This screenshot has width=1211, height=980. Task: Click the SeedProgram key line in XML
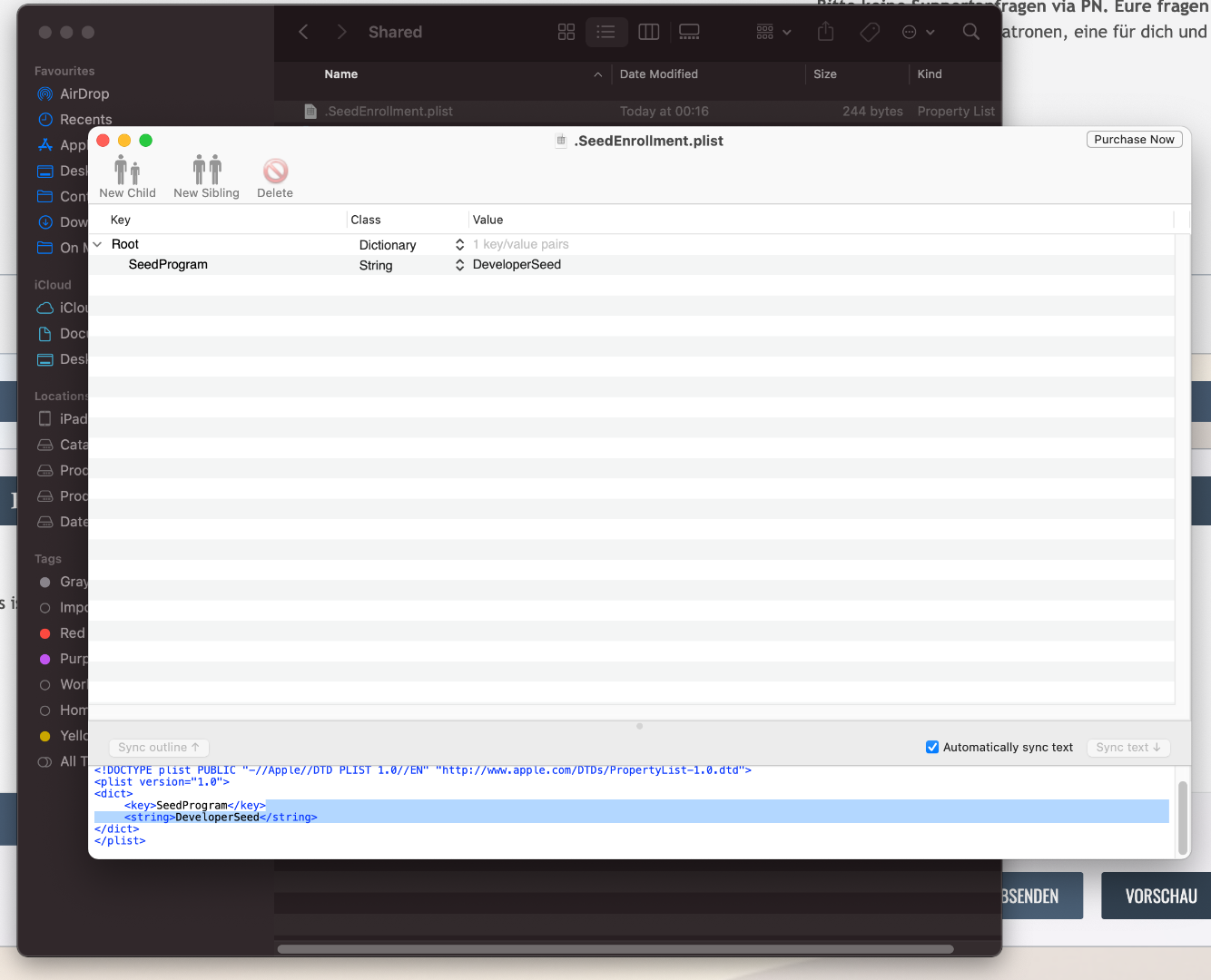coord(195,806)
